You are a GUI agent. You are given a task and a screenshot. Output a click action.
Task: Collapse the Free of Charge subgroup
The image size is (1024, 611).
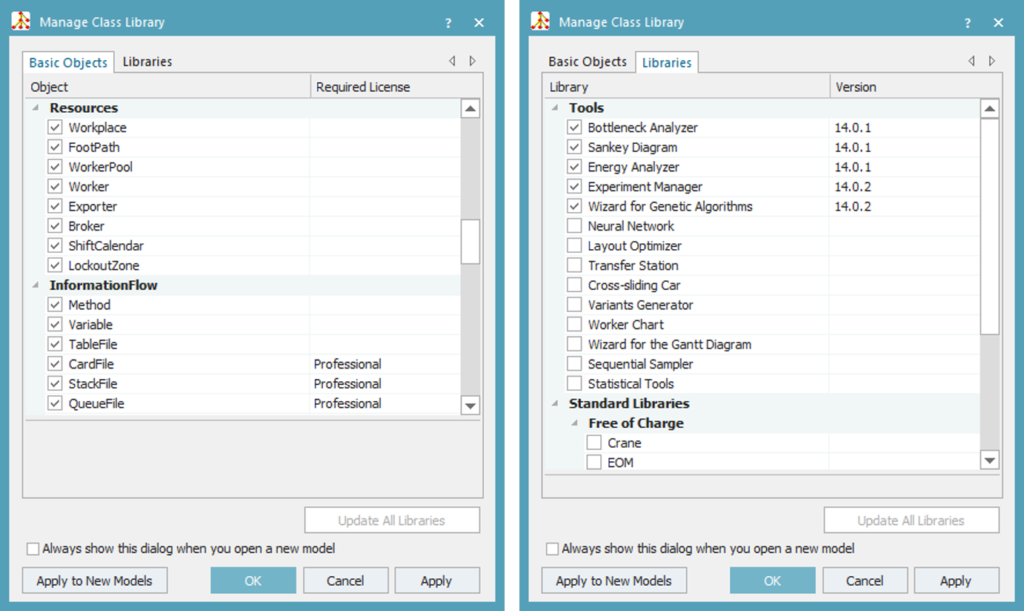pos(574,423)
